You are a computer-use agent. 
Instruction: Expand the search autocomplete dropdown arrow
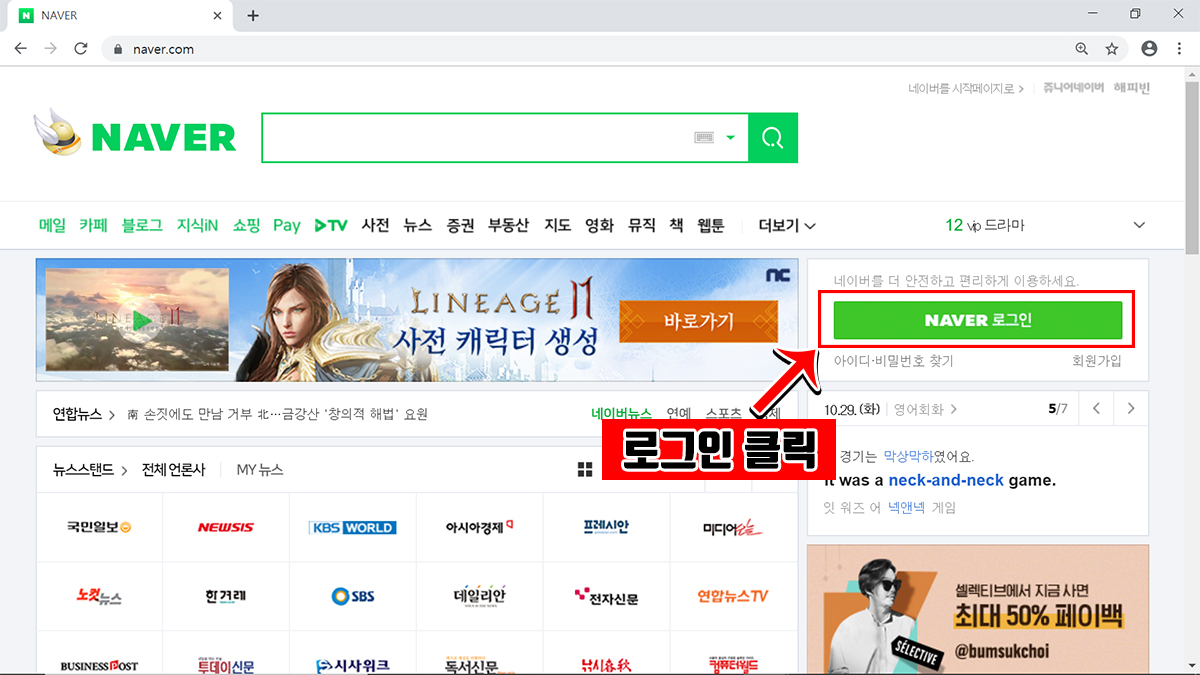(x=731, y=138)
